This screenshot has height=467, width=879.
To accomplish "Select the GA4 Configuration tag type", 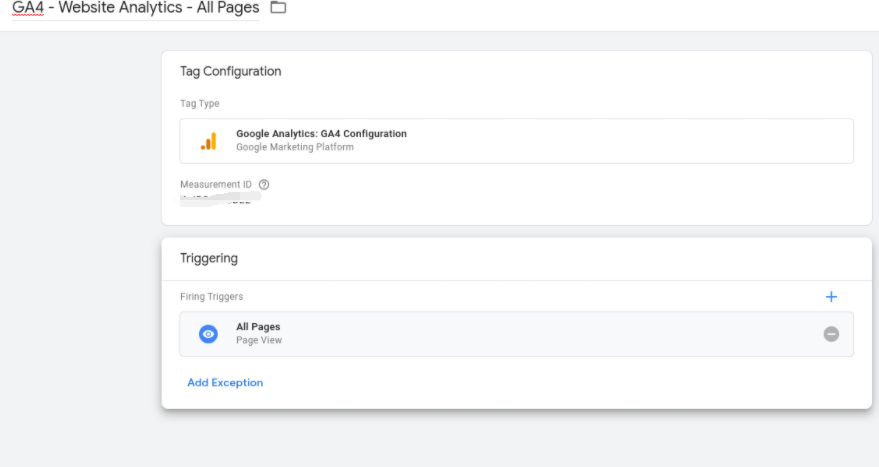I will pyautogui.click(x=516, y=141).
